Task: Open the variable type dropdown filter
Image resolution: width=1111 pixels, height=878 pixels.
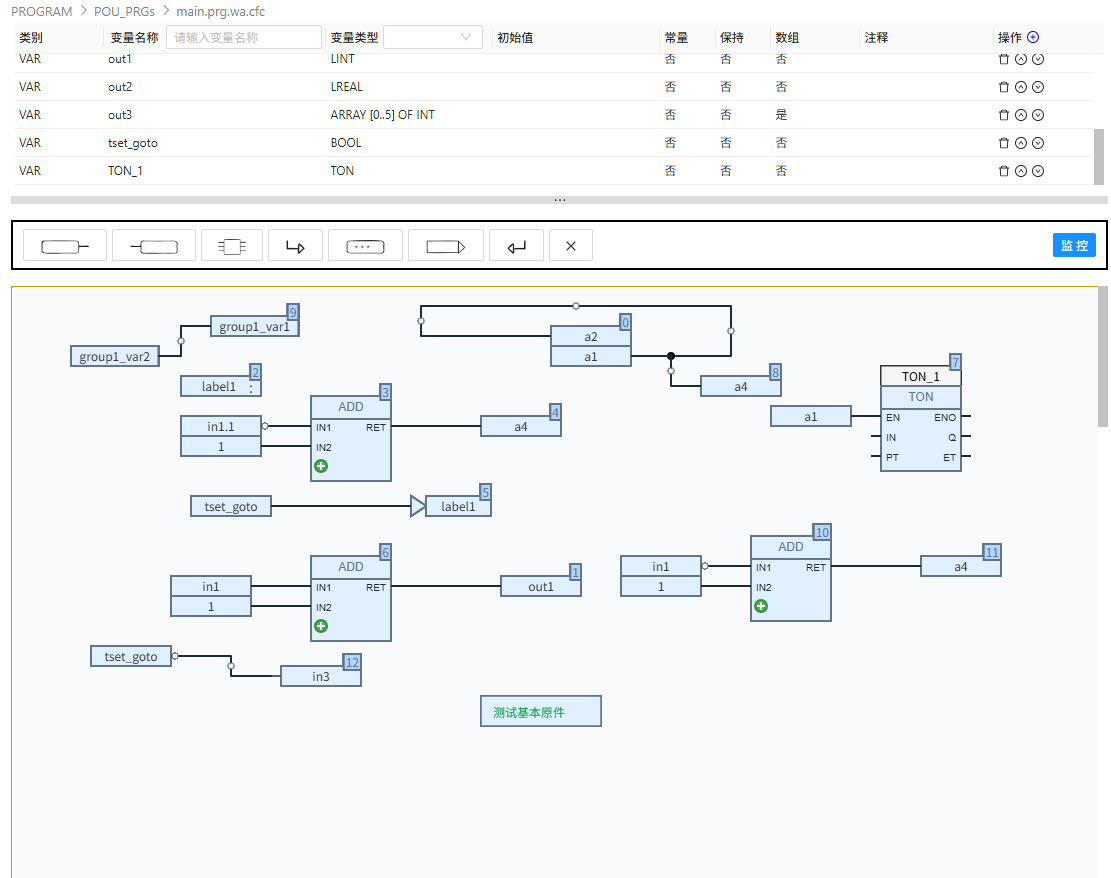Action: (x=433, y=37)
